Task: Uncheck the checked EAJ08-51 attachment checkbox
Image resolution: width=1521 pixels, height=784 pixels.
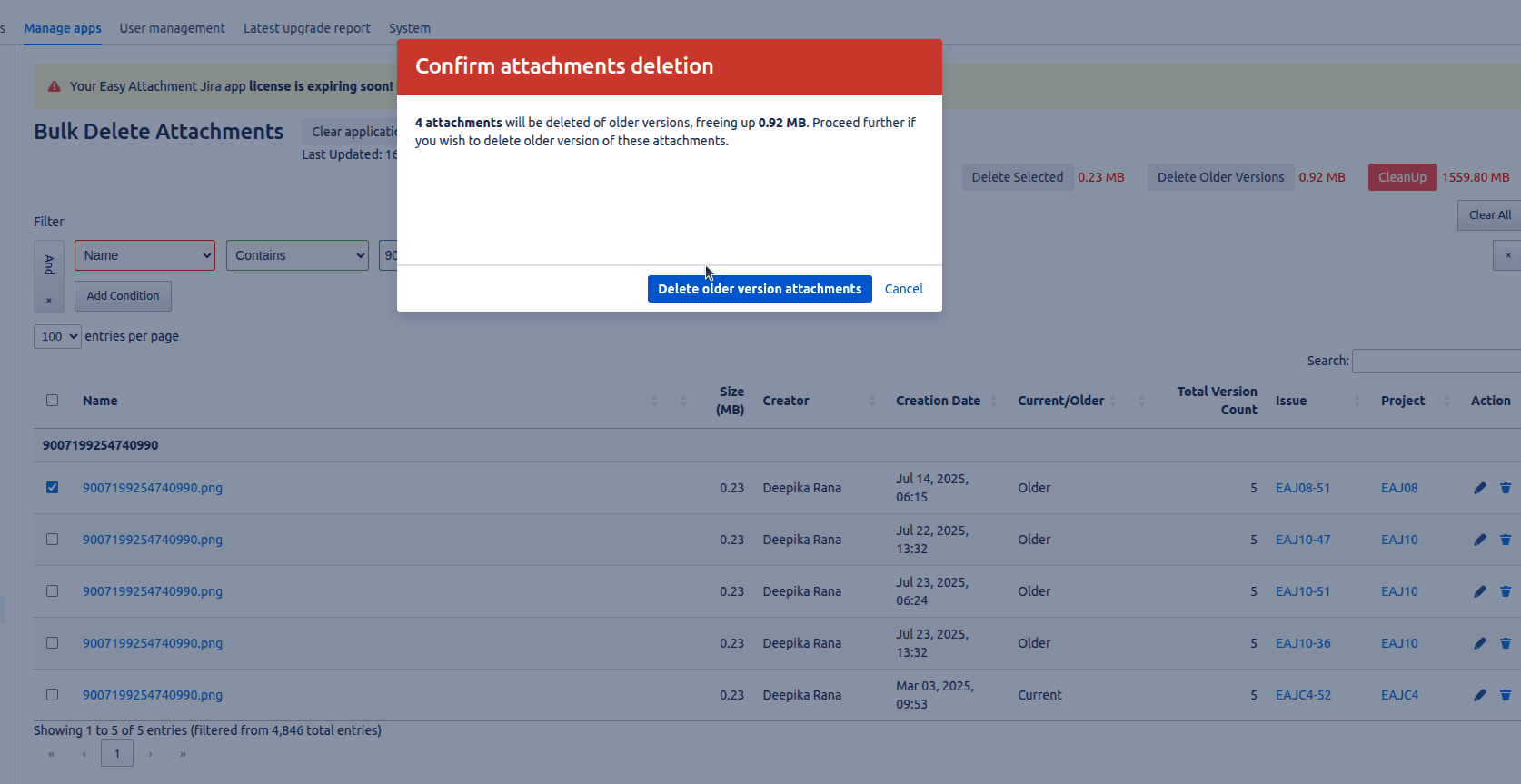Action: coord(52,488)
